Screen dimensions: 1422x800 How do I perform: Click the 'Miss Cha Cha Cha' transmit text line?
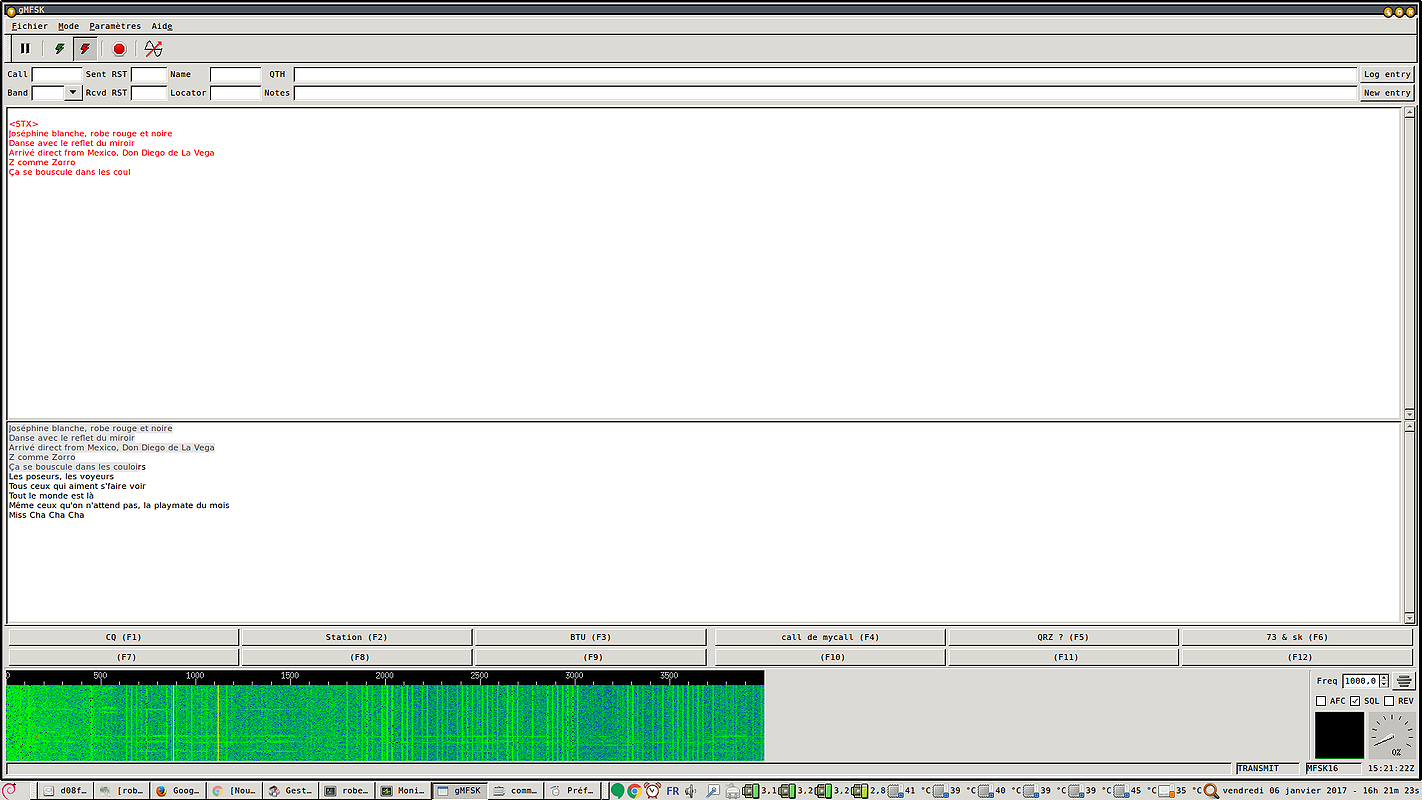[47, 515]
